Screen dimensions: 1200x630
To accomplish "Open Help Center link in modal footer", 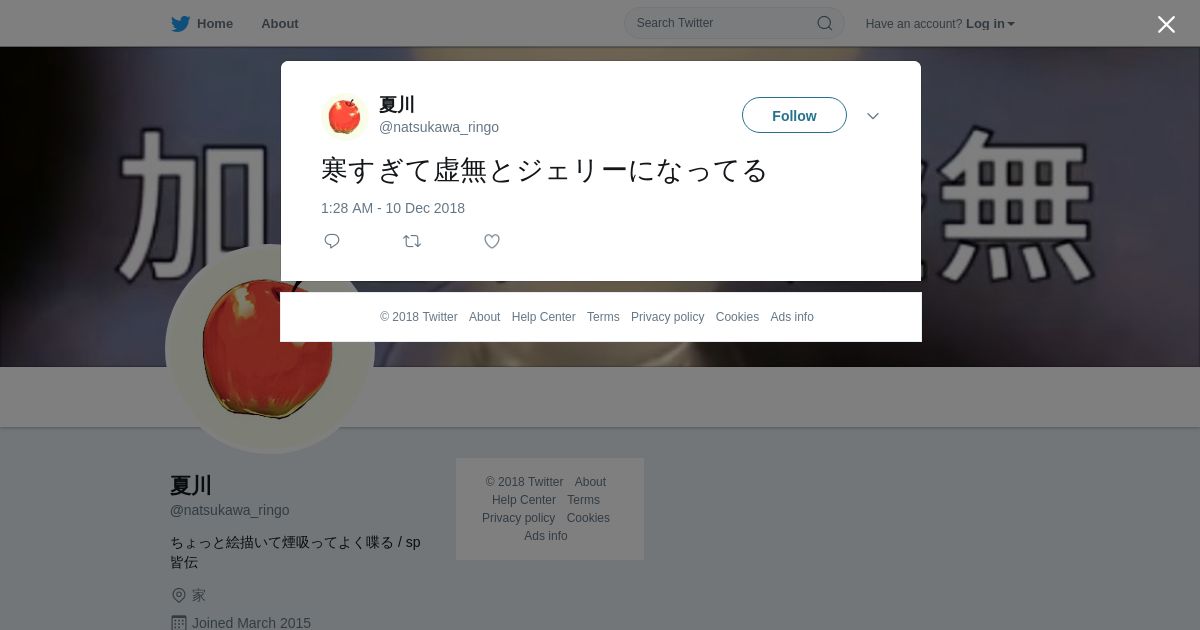I will (x=543, y=317).
